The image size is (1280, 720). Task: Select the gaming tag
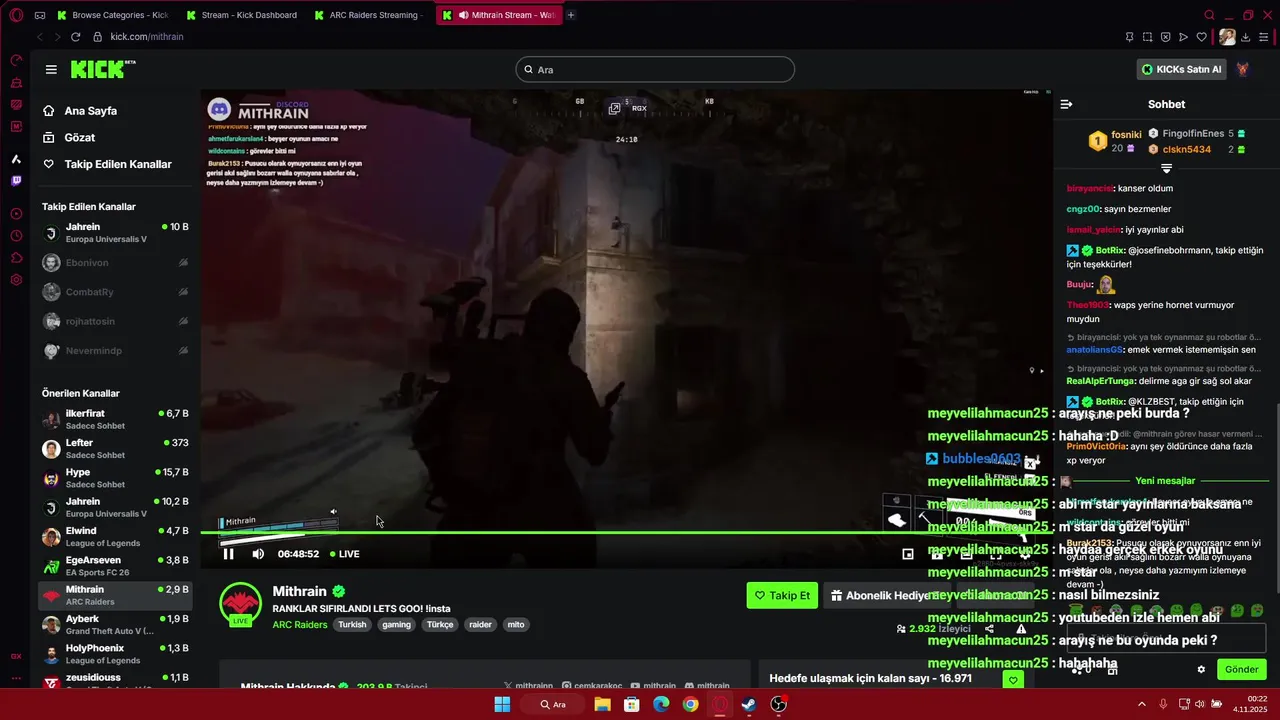click(x=396, y=625)
